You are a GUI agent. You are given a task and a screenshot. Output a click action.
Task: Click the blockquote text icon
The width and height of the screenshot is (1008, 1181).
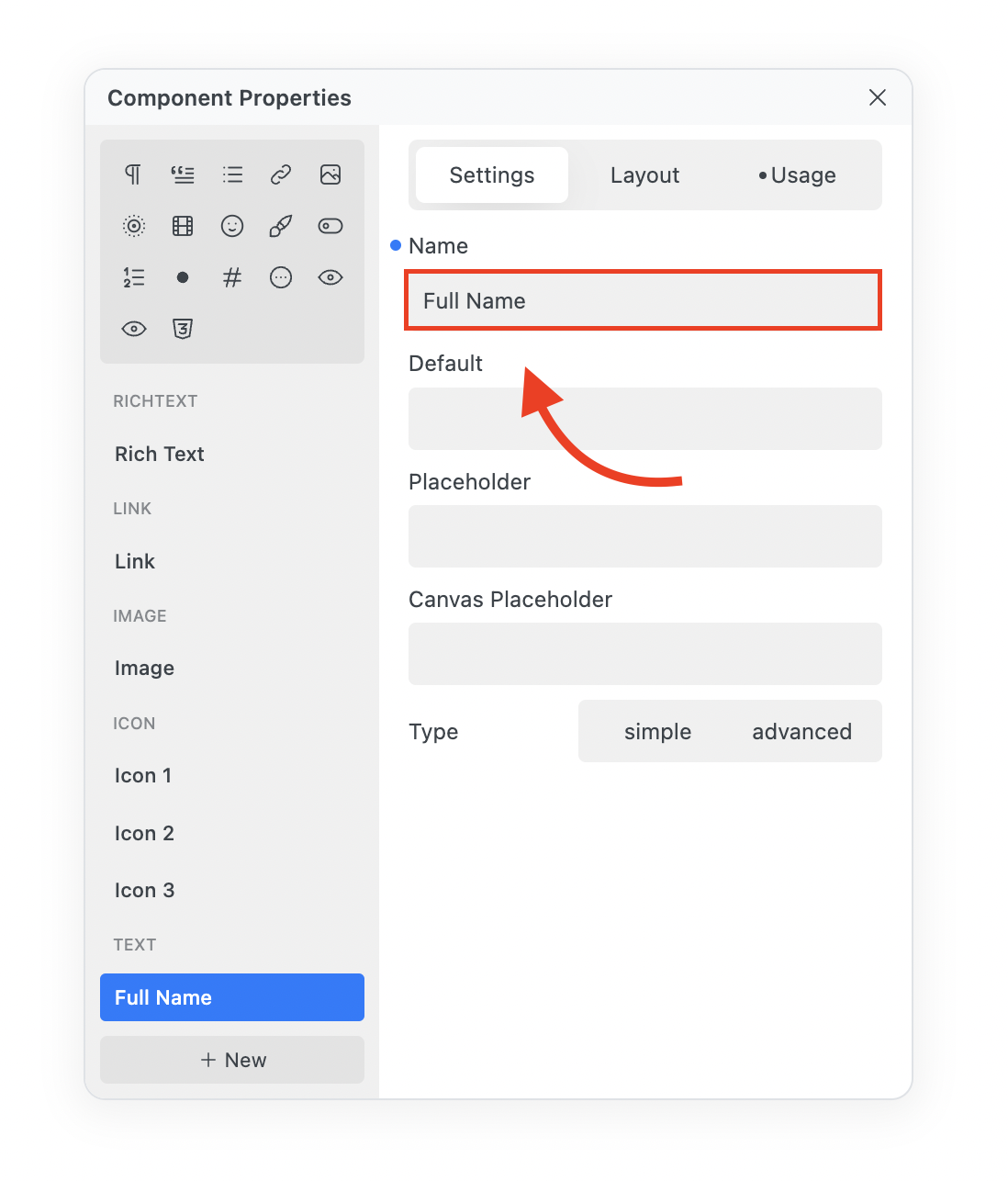click(183, 174)
